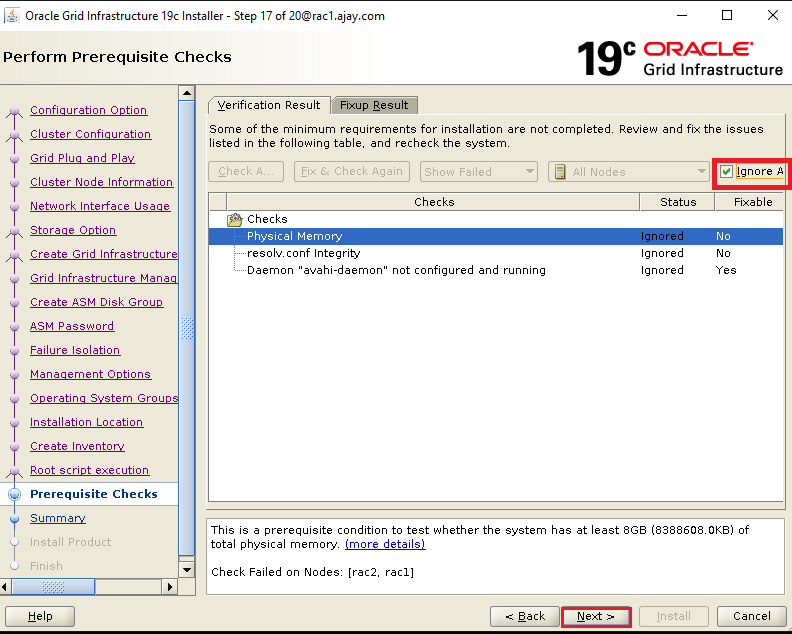The height and width of the screenshot is (634, 792).
Task: Click the Checks column header
Action: pyautogui.click(x=433, y=202)
